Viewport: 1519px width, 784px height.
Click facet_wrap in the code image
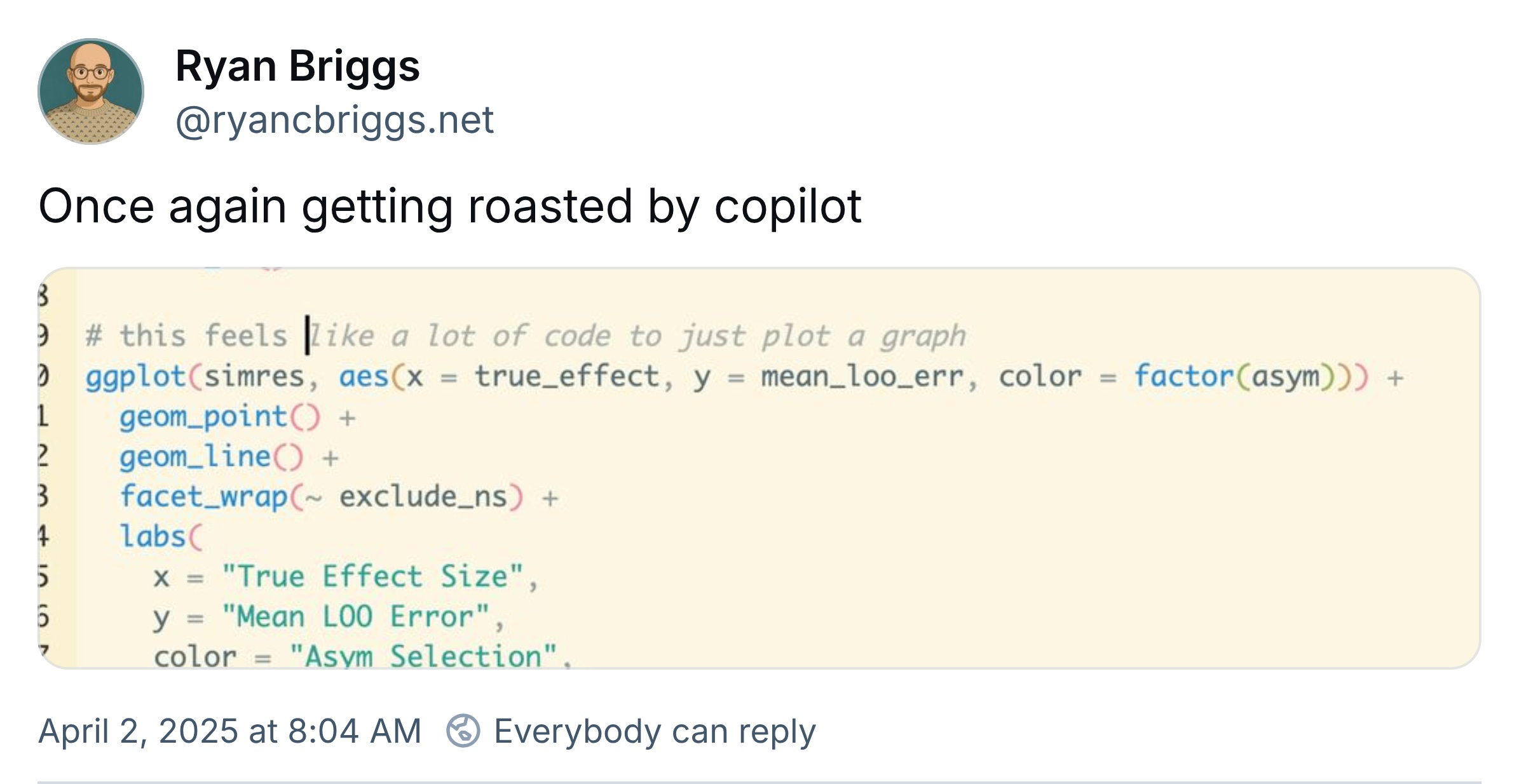click(x=203, y=496)
